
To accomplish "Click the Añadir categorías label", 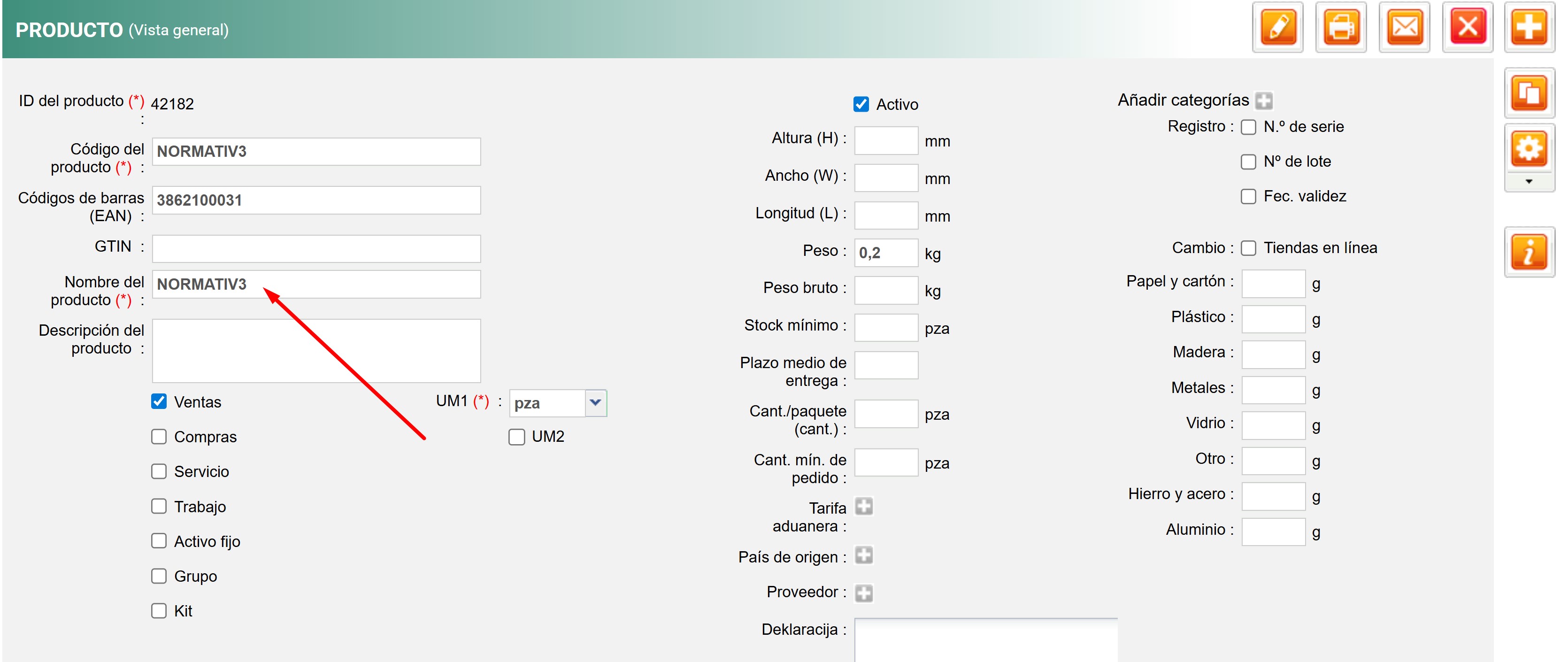I will coord(1184,100).
